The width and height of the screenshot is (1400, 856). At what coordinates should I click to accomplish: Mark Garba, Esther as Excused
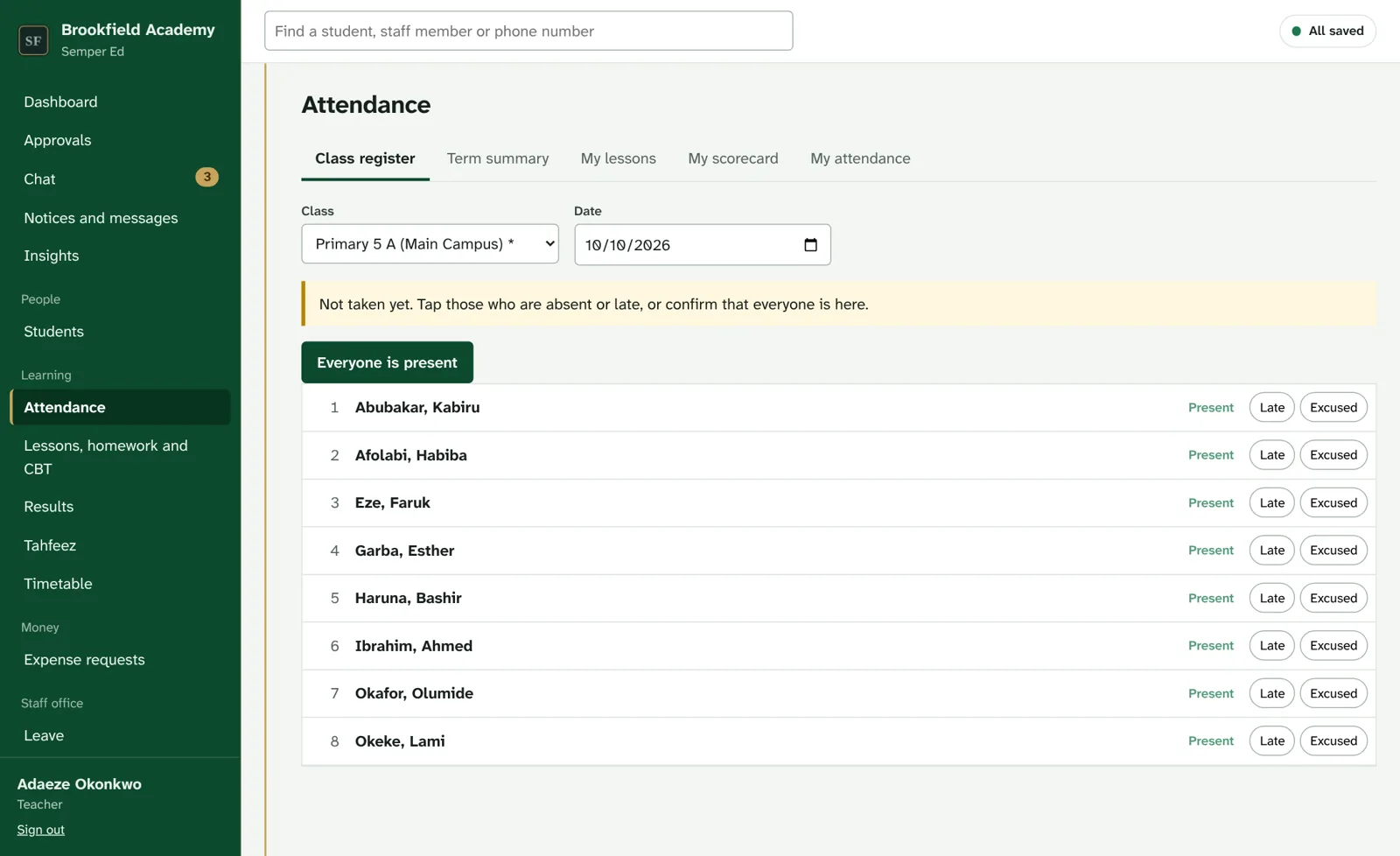(1333, 551)
